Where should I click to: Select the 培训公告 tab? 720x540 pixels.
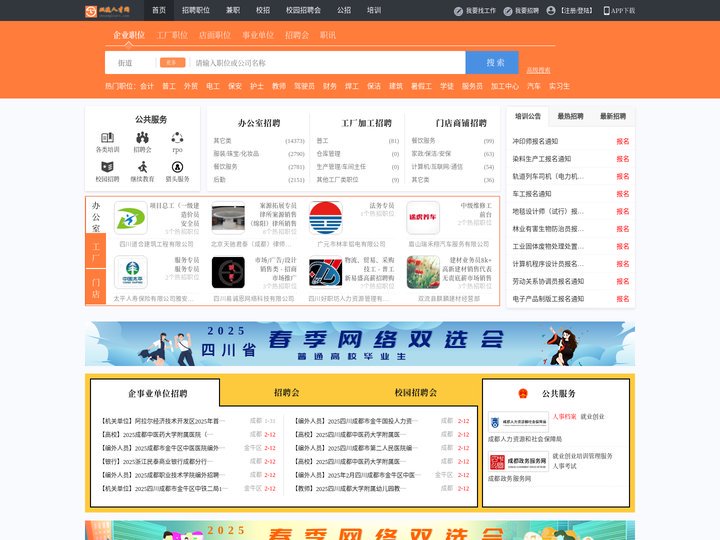tap(528, 117)
